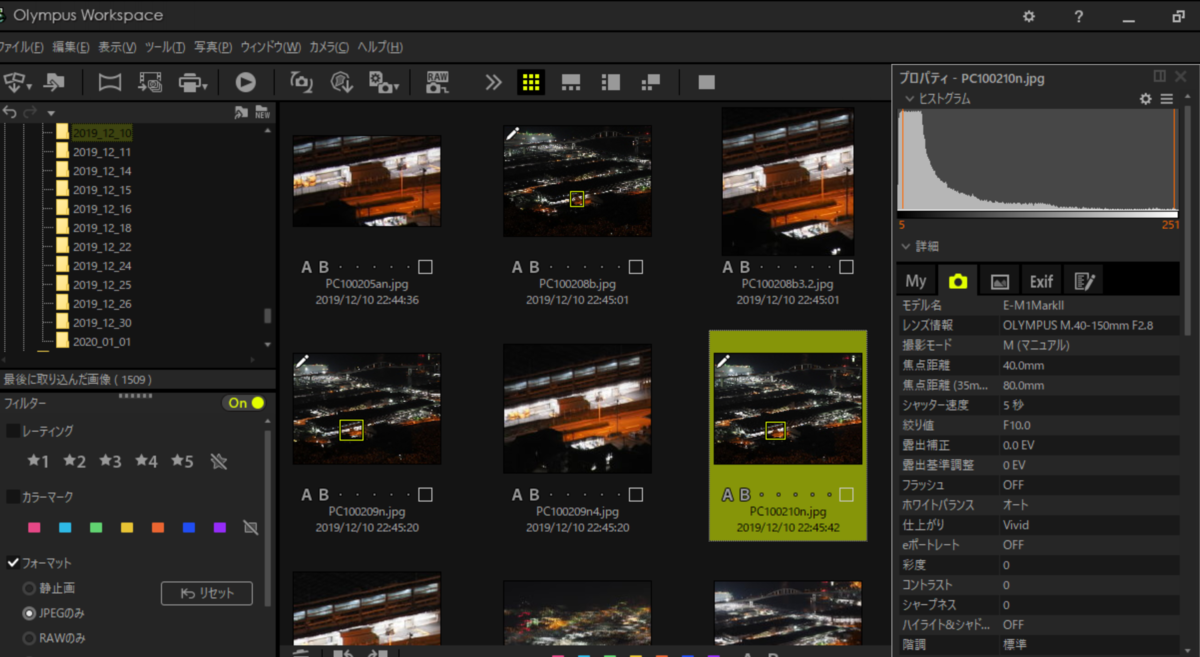Enable the レーティング filter checkbox
Viewport: 1200px width, 657px height.
[x=13, y=431]
